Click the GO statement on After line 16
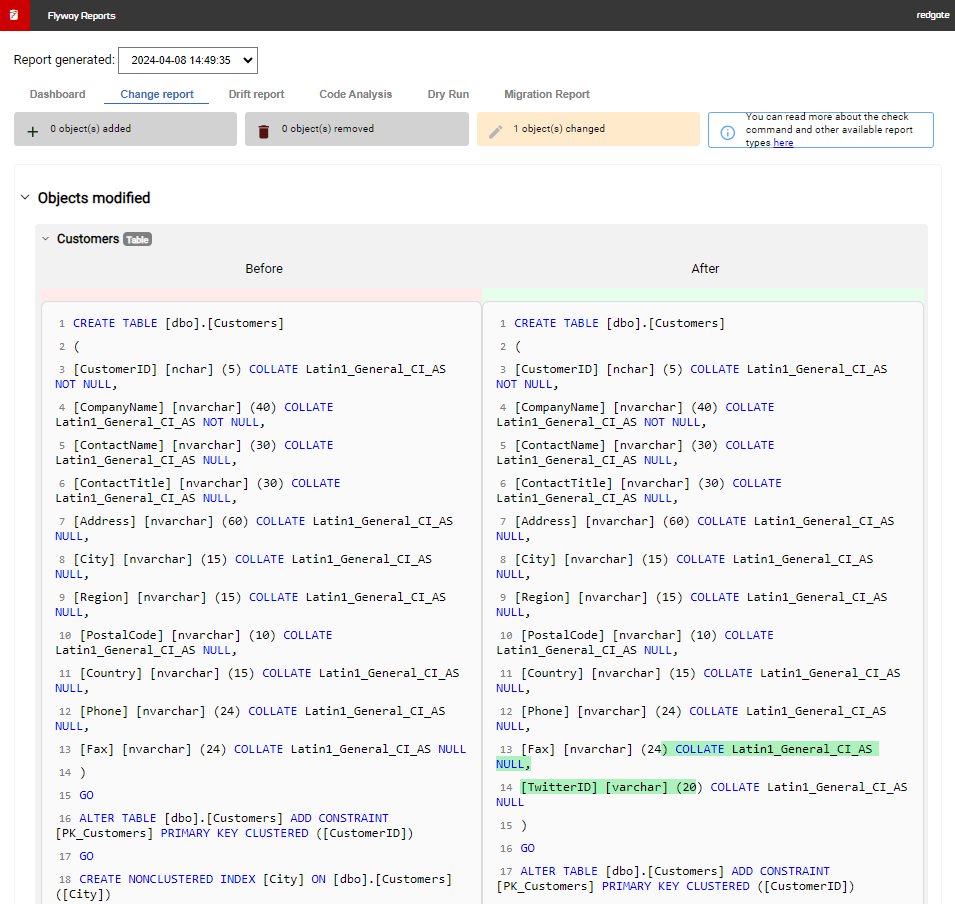This screenshot has height=904, width=955. point(527,849)
